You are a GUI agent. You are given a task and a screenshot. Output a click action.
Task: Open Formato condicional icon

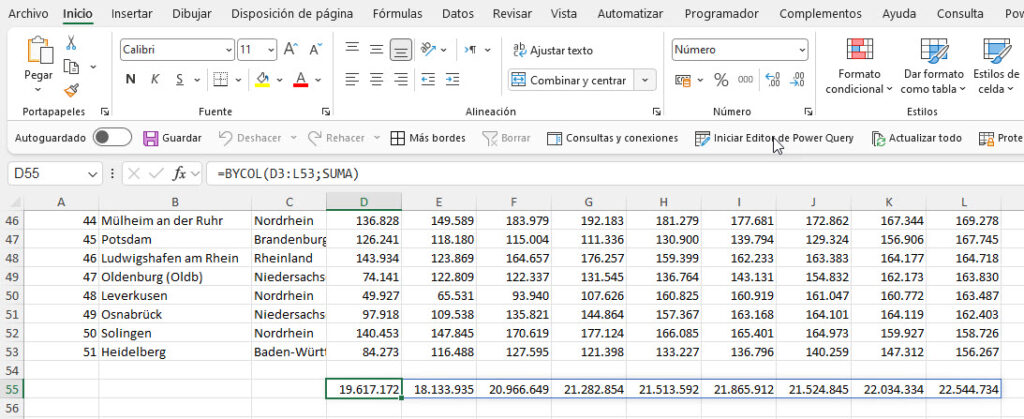click(859, 50)
